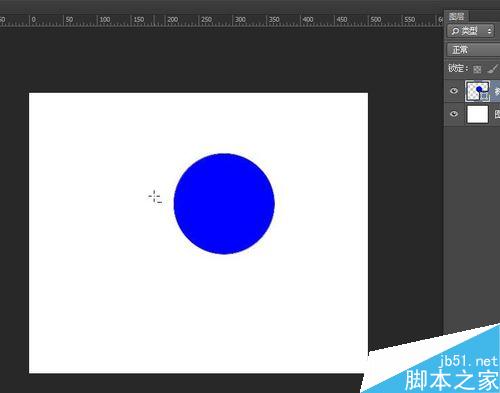Click the blue circle on the canvas
The image size is (500, 393).
pyautogui.click(x=224, y=204)
